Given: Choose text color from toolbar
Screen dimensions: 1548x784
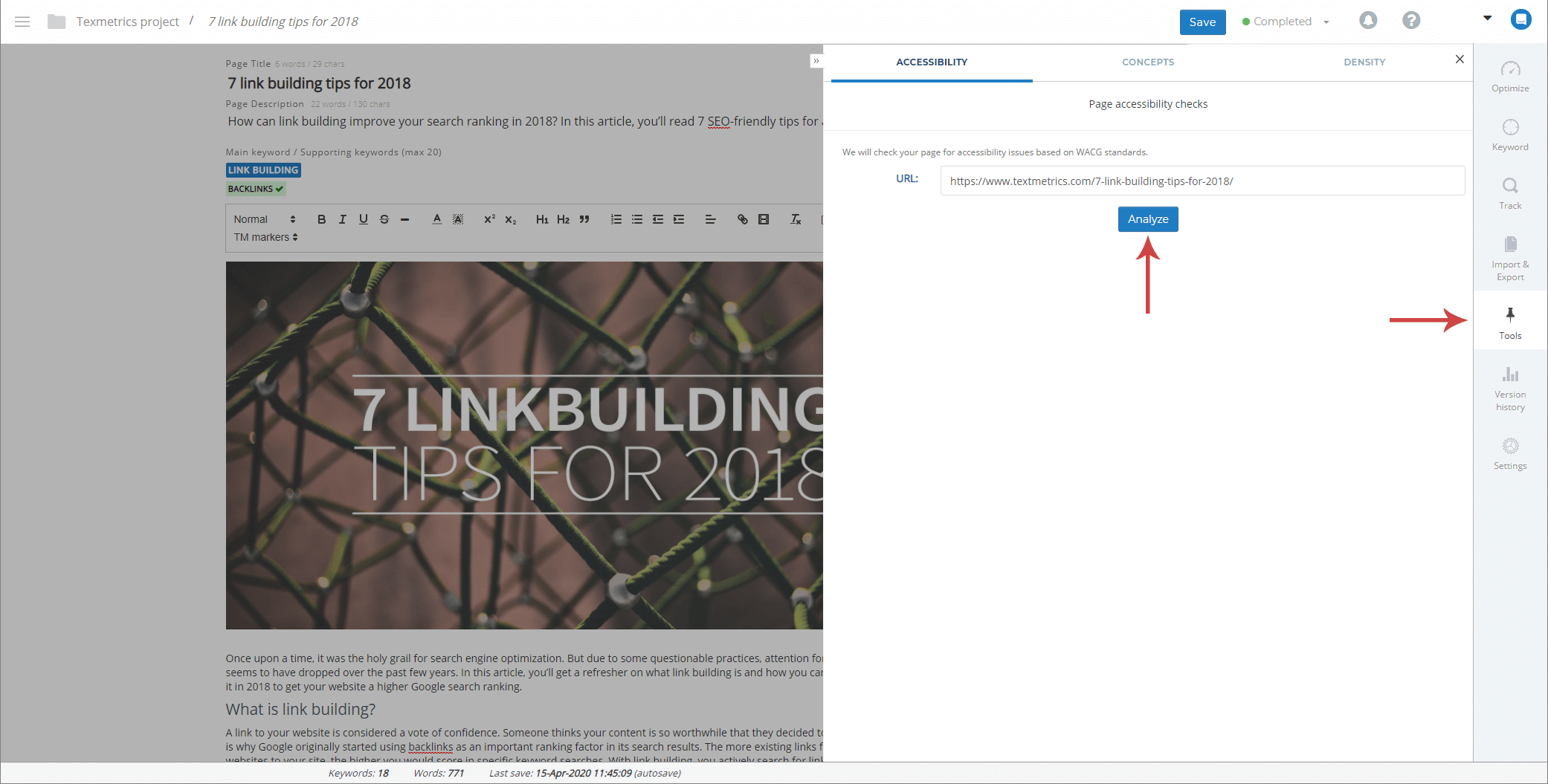Looking at the screenshot, I should click(x=436, y=219).
